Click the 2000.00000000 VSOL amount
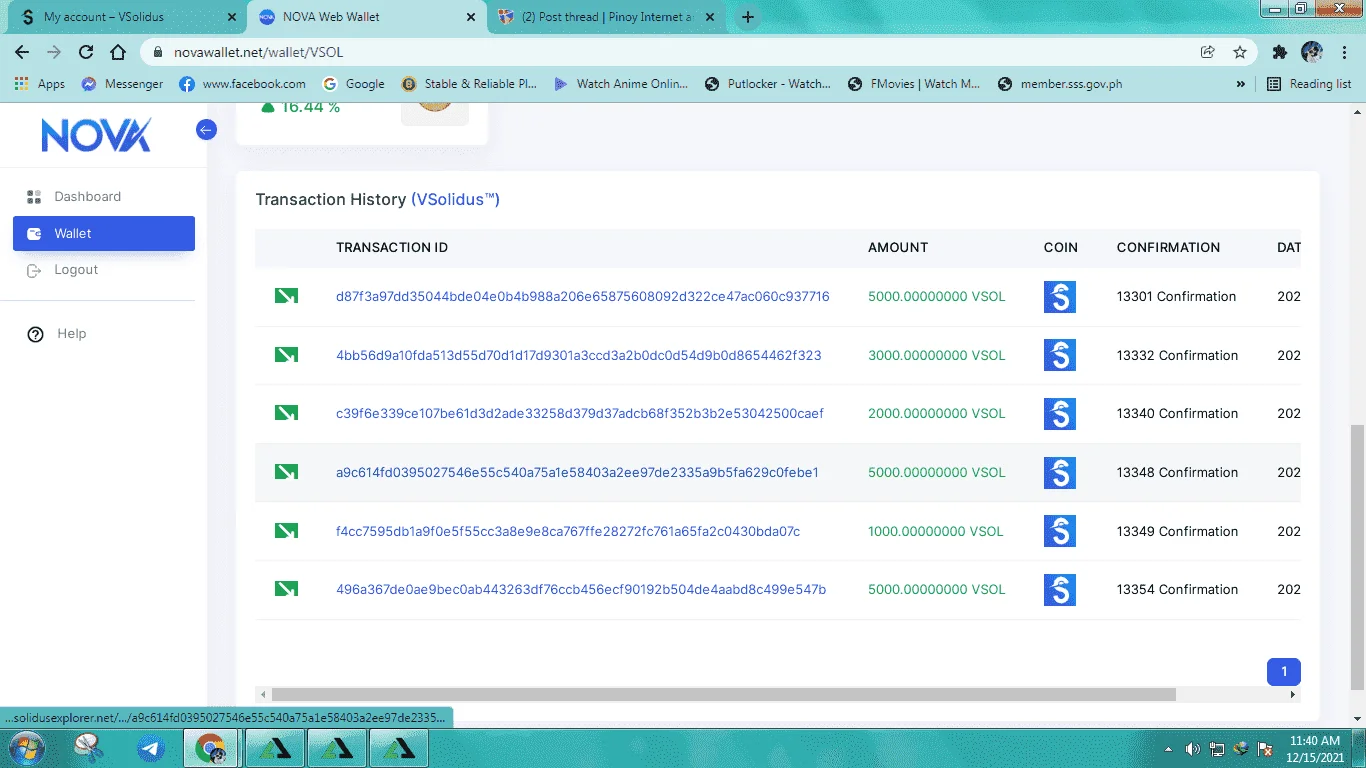1366x768 pixels. click(936, 413)
